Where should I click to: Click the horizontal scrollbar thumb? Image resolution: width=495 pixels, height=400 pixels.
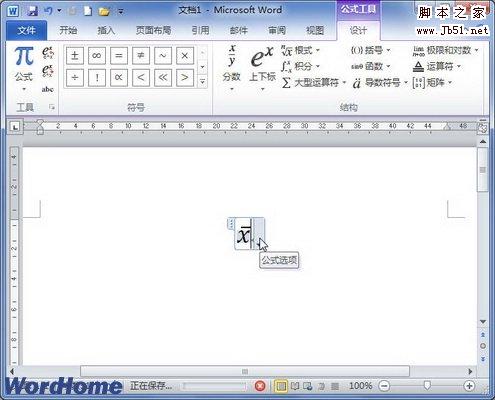(245, 371)
